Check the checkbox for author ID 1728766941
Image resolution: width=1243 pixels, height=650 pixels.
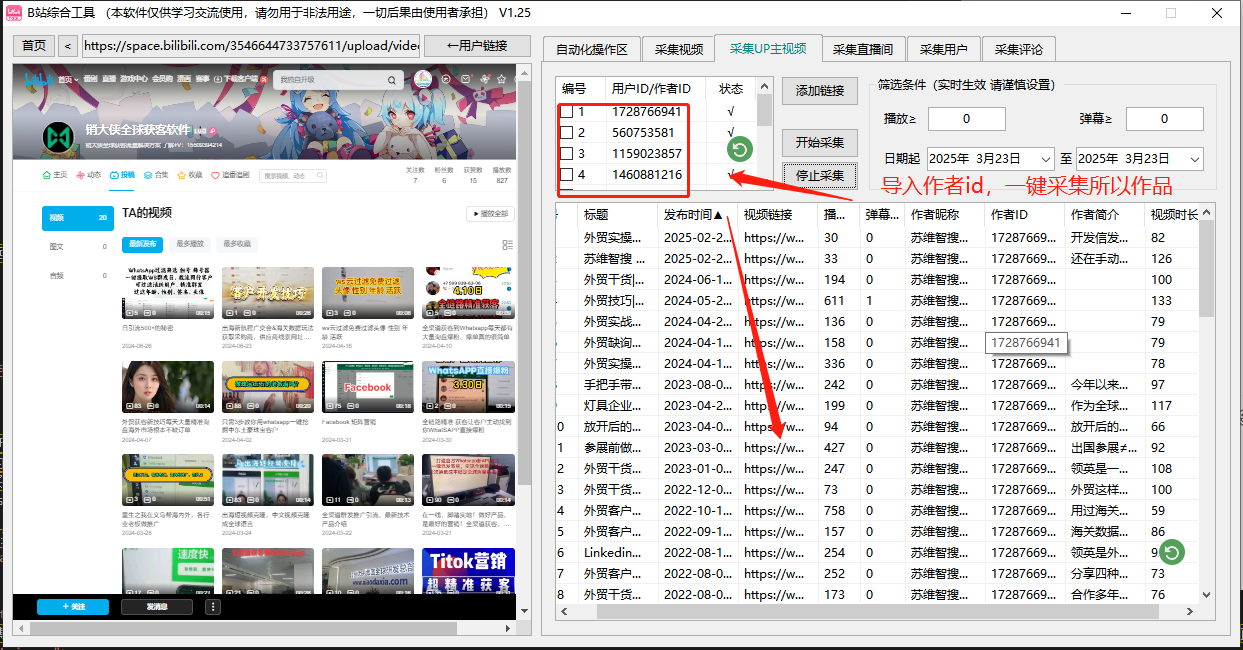567,111
